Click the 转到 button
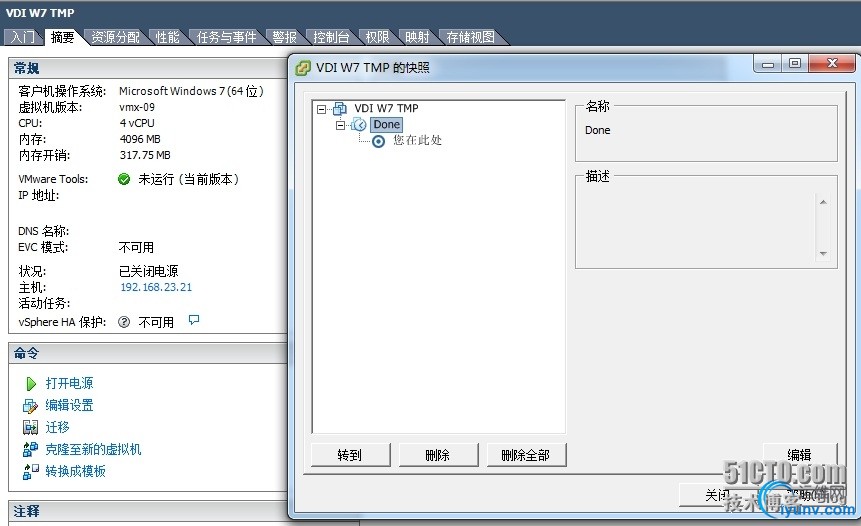The height and width of the screenshot is (526, 861). (350, 455)
